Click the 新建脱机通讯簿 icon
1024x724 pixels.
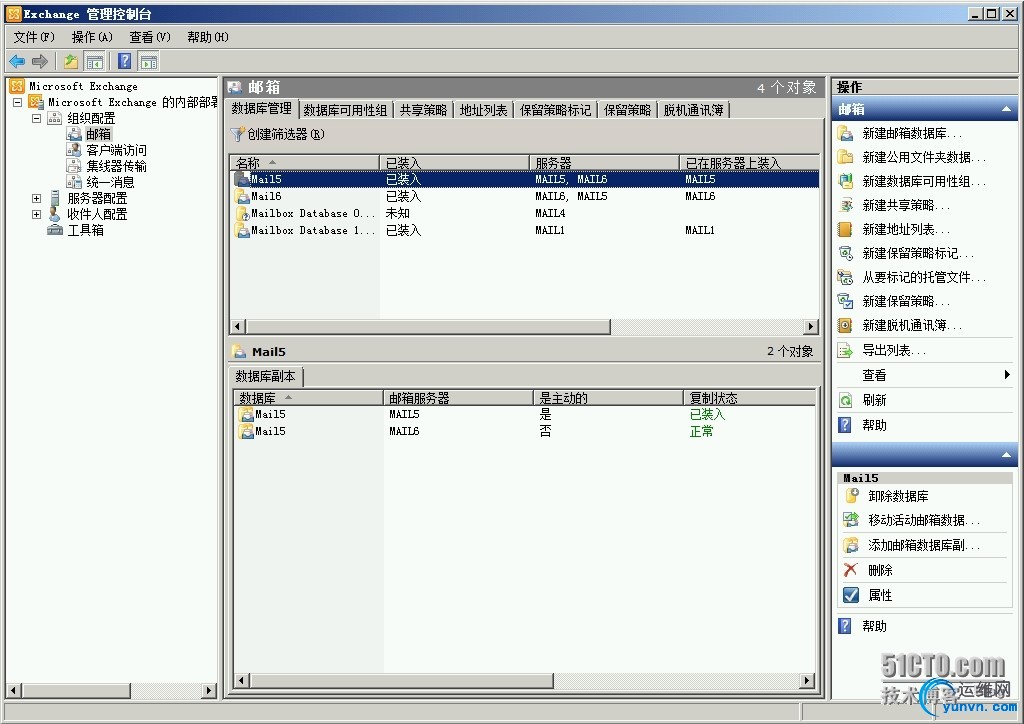click(846, 325)
